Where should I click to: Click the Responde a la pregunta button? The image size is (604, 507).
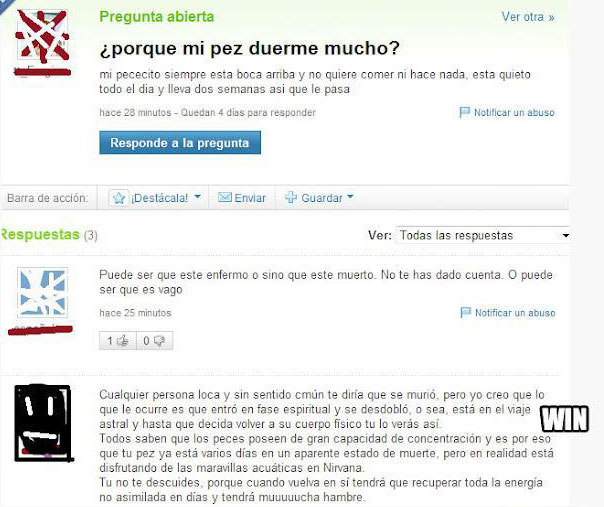click(180, 143)
